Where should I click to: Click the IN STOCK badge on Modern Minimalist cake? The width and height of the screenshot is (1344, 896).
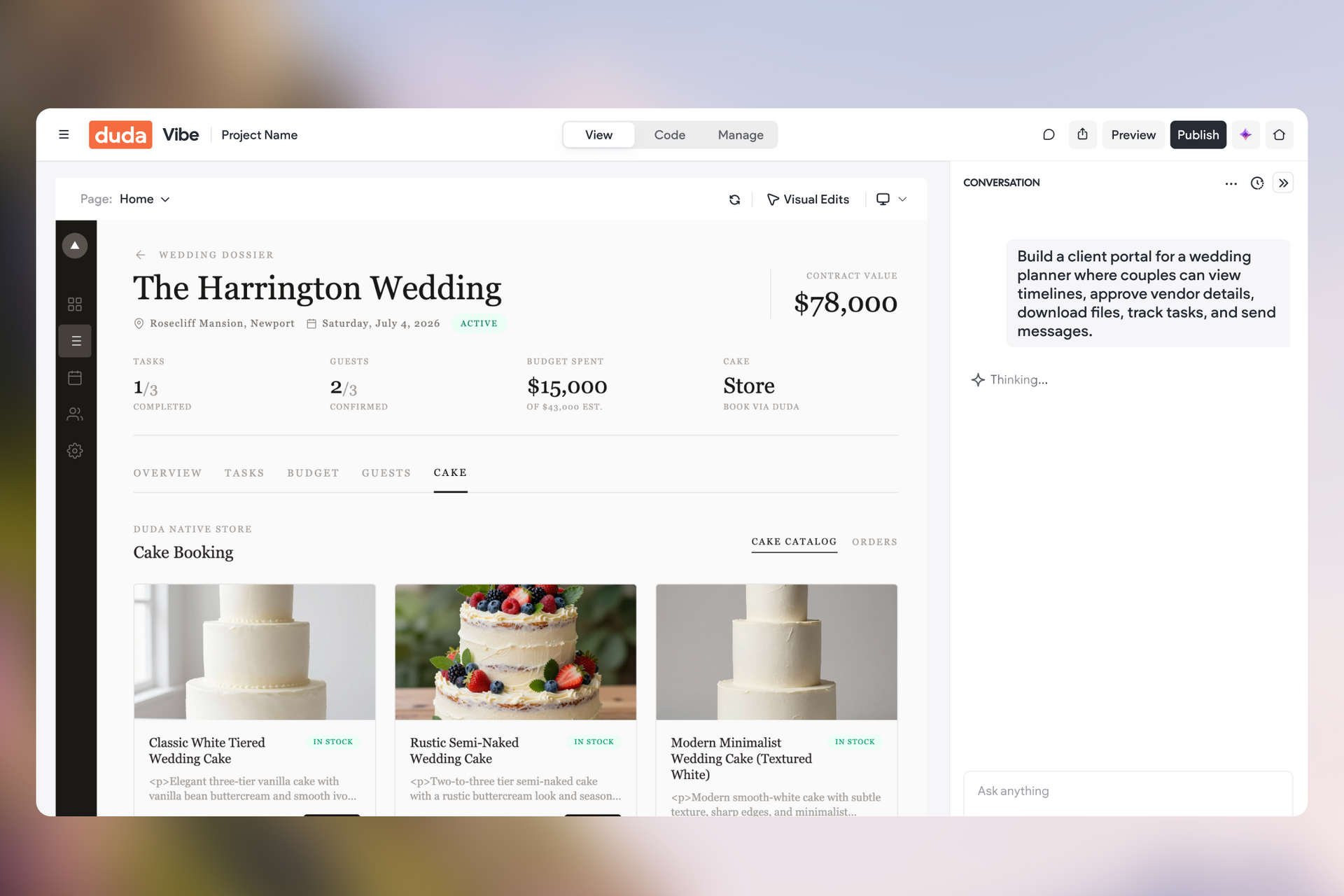[x=855, y=742]
